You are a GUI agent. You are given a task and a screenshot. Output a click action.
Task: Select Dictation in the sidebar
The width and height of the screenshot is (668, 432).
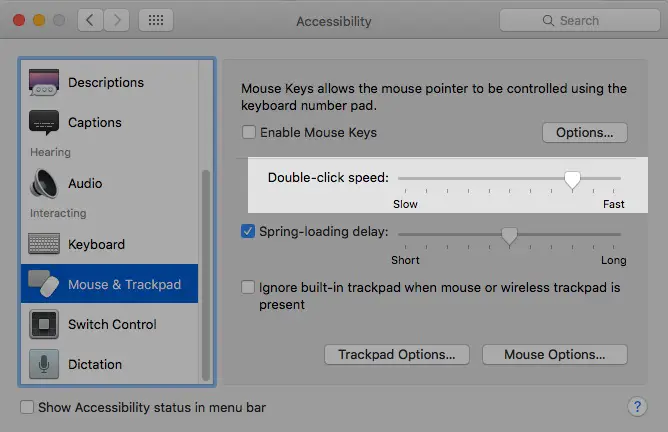click(109, 364)
